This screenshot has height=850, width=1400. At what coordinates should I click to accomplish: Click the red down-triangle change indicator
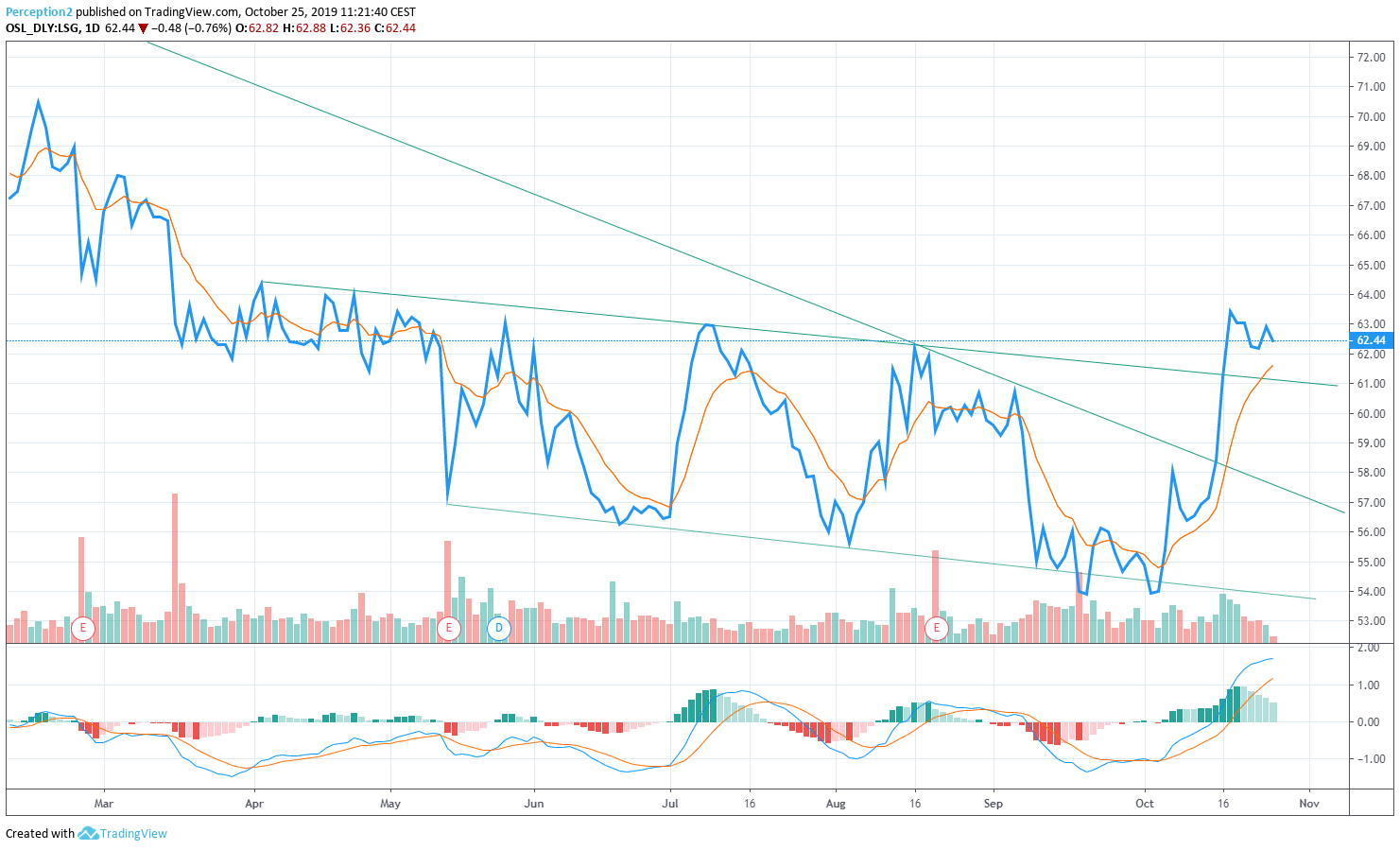(x=143, y=28)
